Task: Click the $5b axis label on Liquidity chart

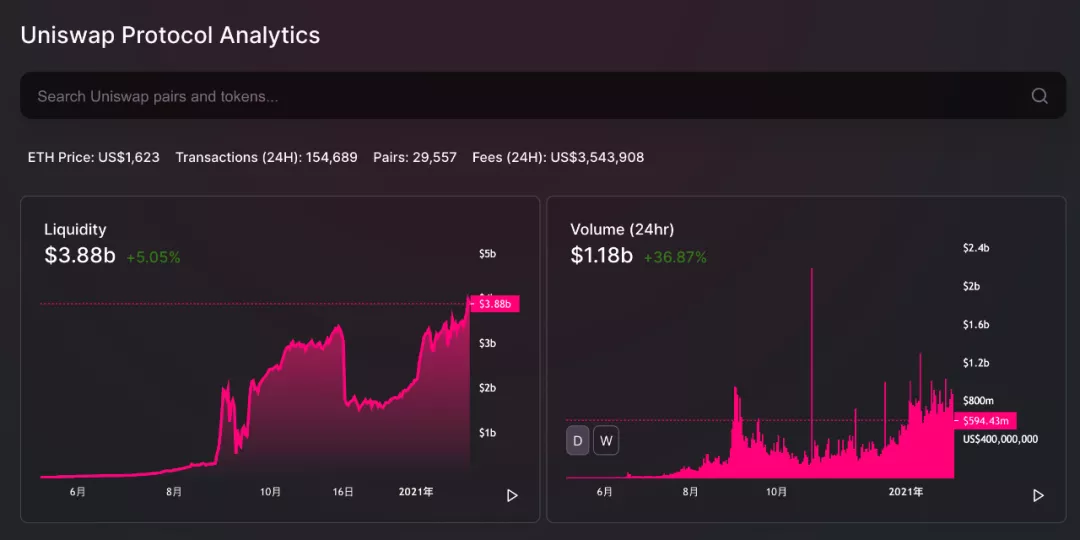Action: 488,253
